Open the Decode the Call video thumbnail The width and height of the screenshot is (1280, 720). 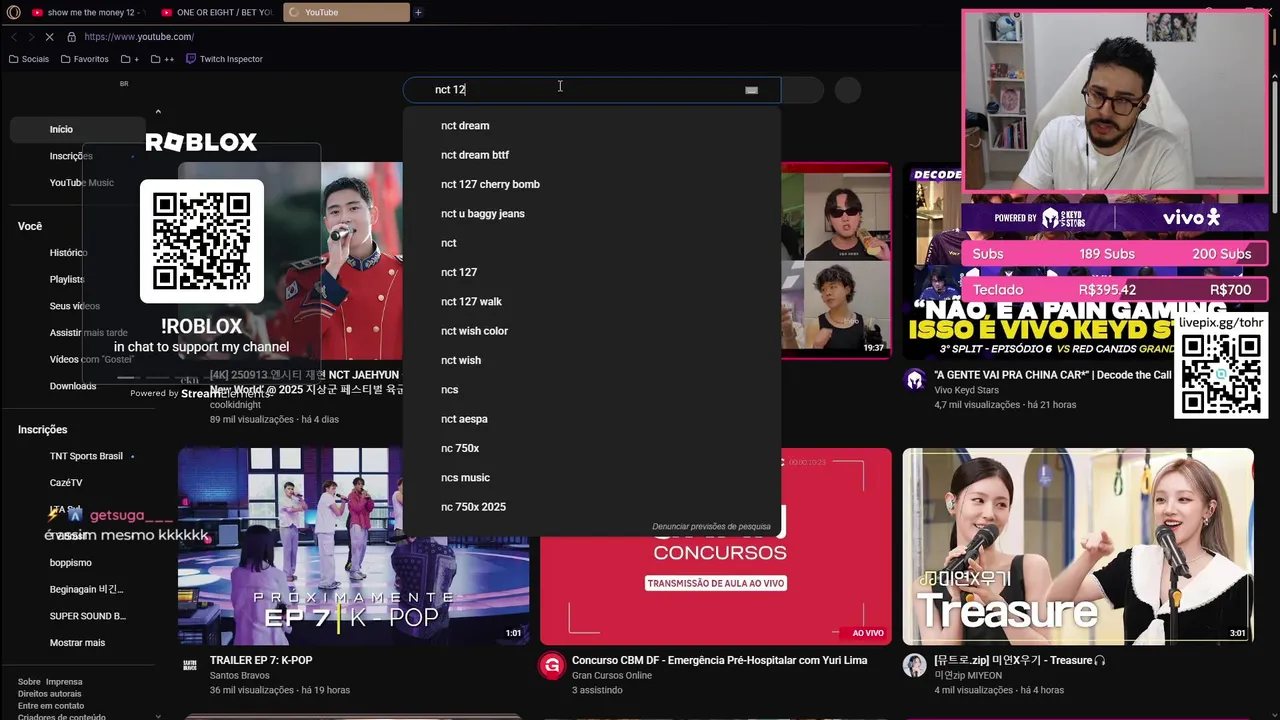1078,261
